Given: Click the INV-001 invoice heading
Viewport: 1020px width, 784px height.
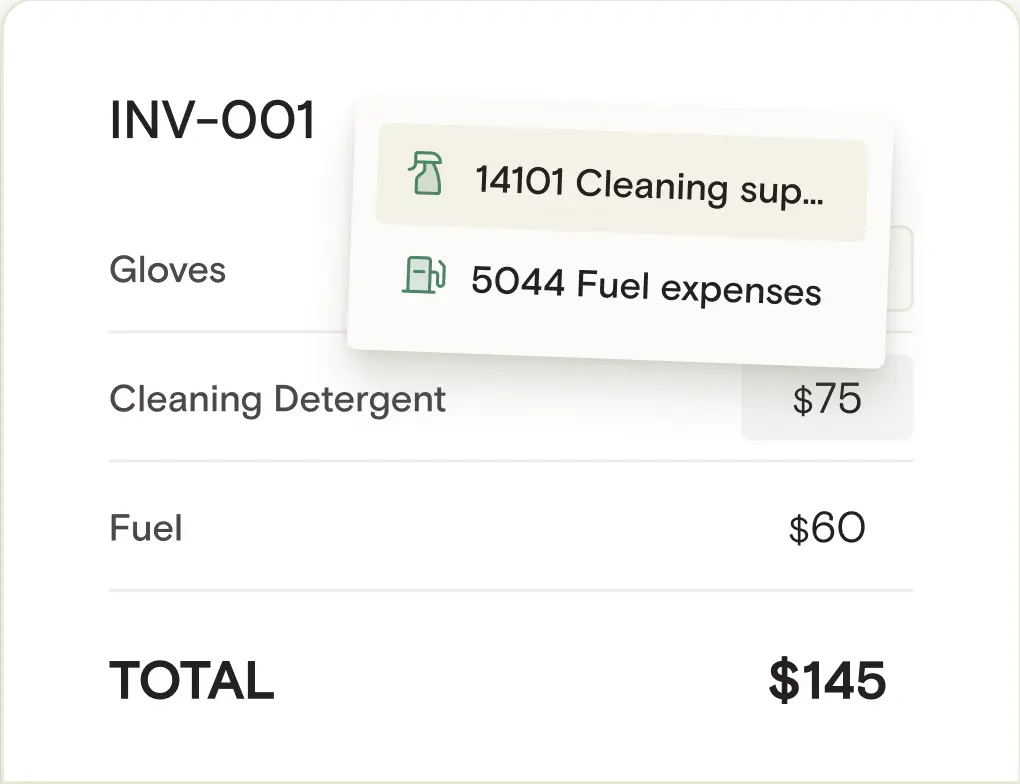Looking at the screenshot, I should pyautogui.click(x=213, y=120).
